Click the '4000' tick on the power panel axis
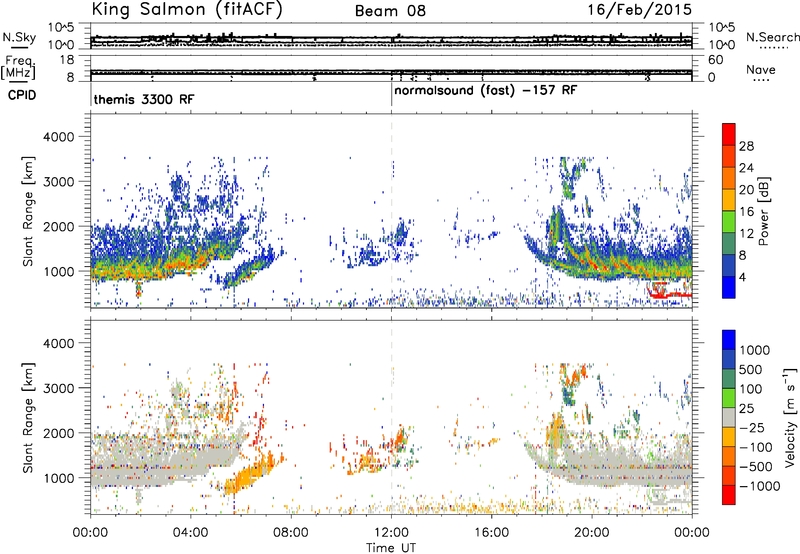 pos(58,137)
